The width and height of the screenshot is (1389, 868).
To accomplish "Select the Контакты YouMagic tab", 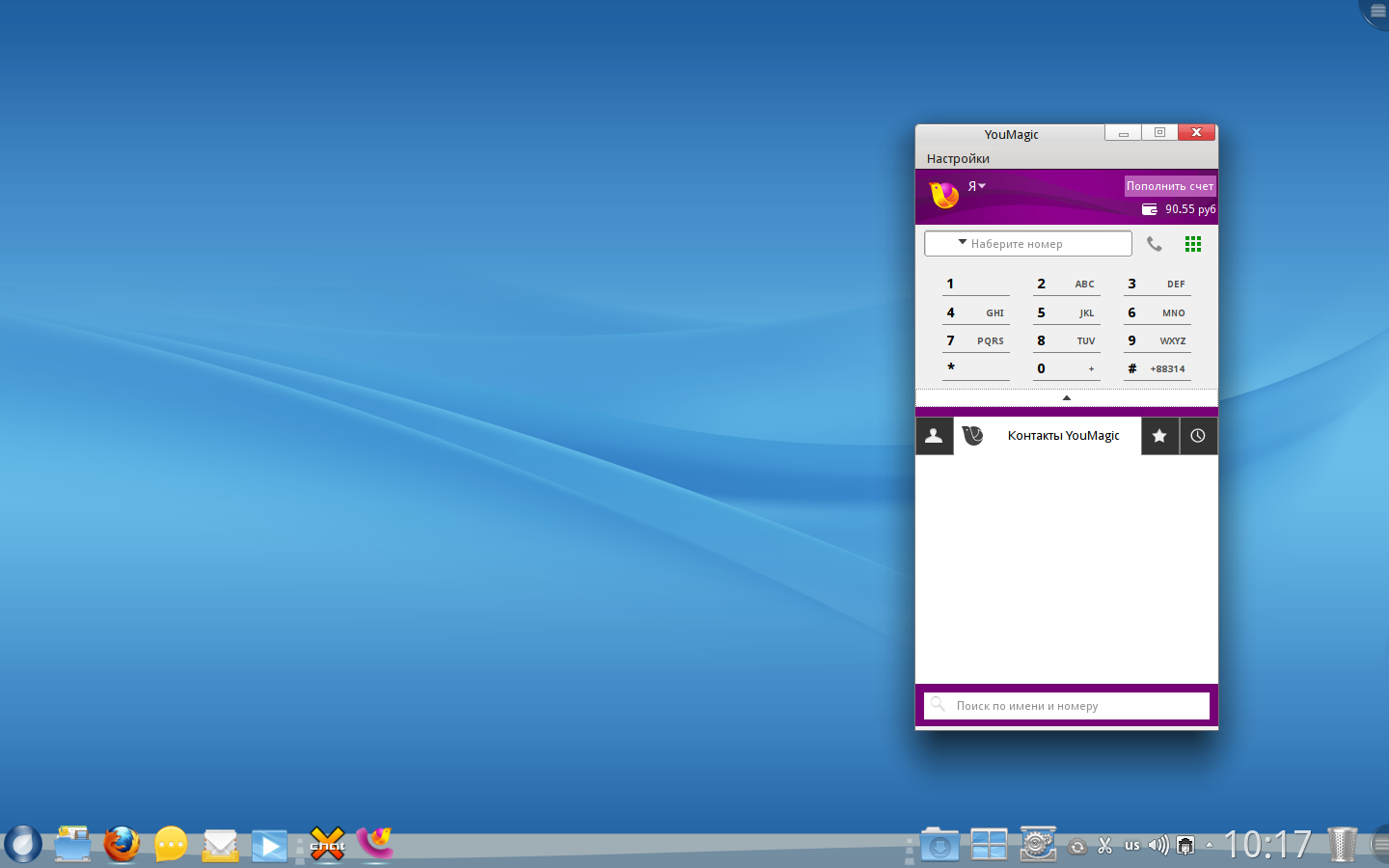I will coord(1048,436).
